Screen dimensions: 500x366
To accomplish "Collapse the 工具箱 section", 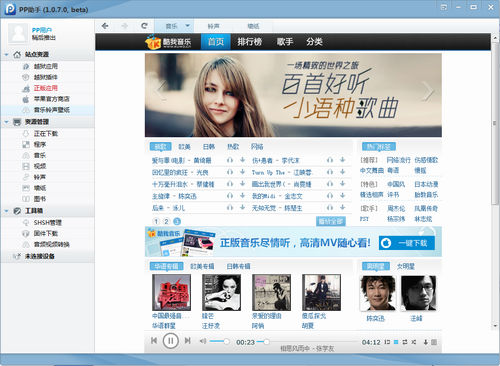I will coord(6,211).
